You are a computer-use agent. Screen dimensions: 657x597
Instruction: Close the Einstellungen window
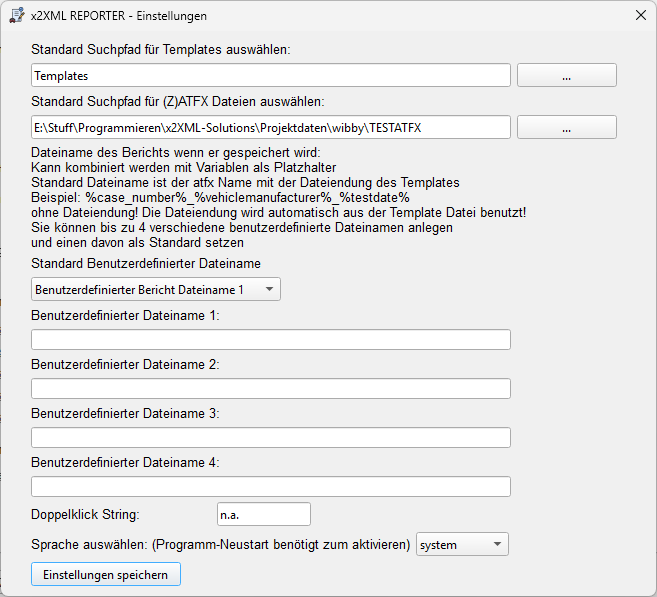[640, 15]
